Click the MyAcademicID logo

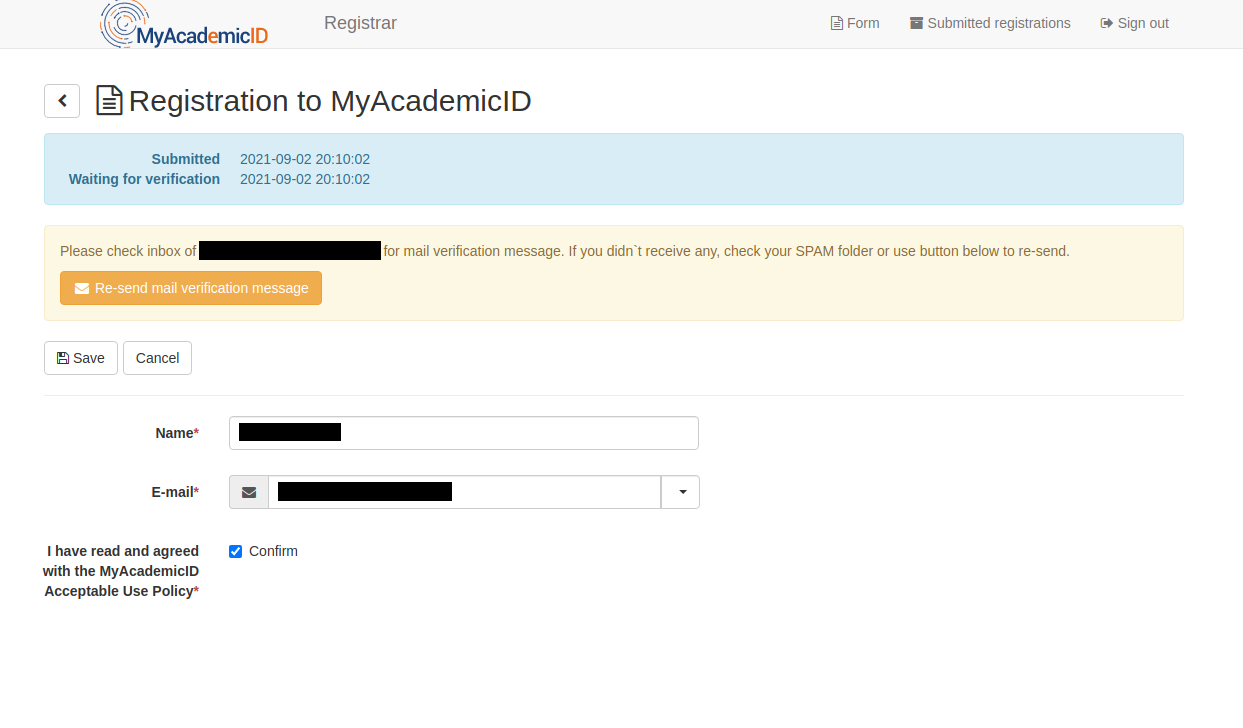(x=185, y=25)
